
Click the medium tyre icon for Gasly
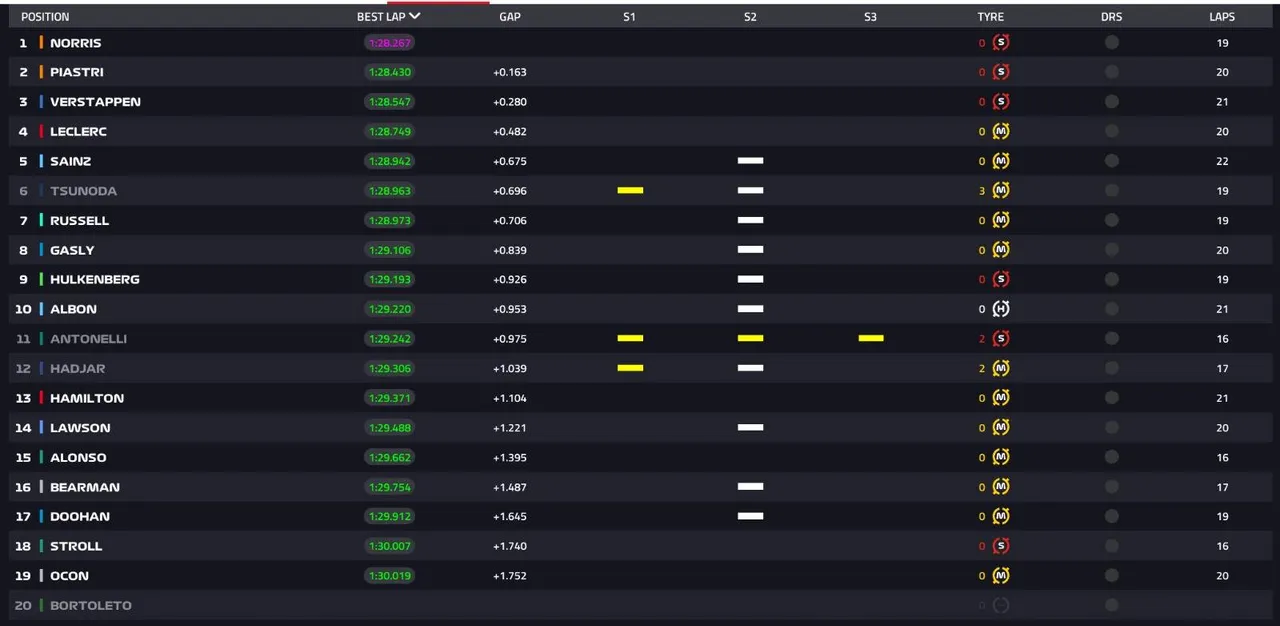click(1001, 250)
